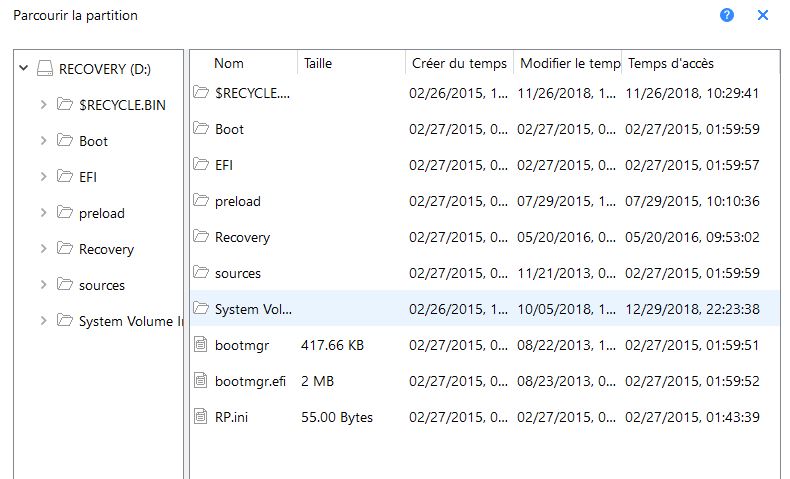Select Boot in the left tree
Image resolution: width=790 pixels, height=479 pixels.
[93, 141]
